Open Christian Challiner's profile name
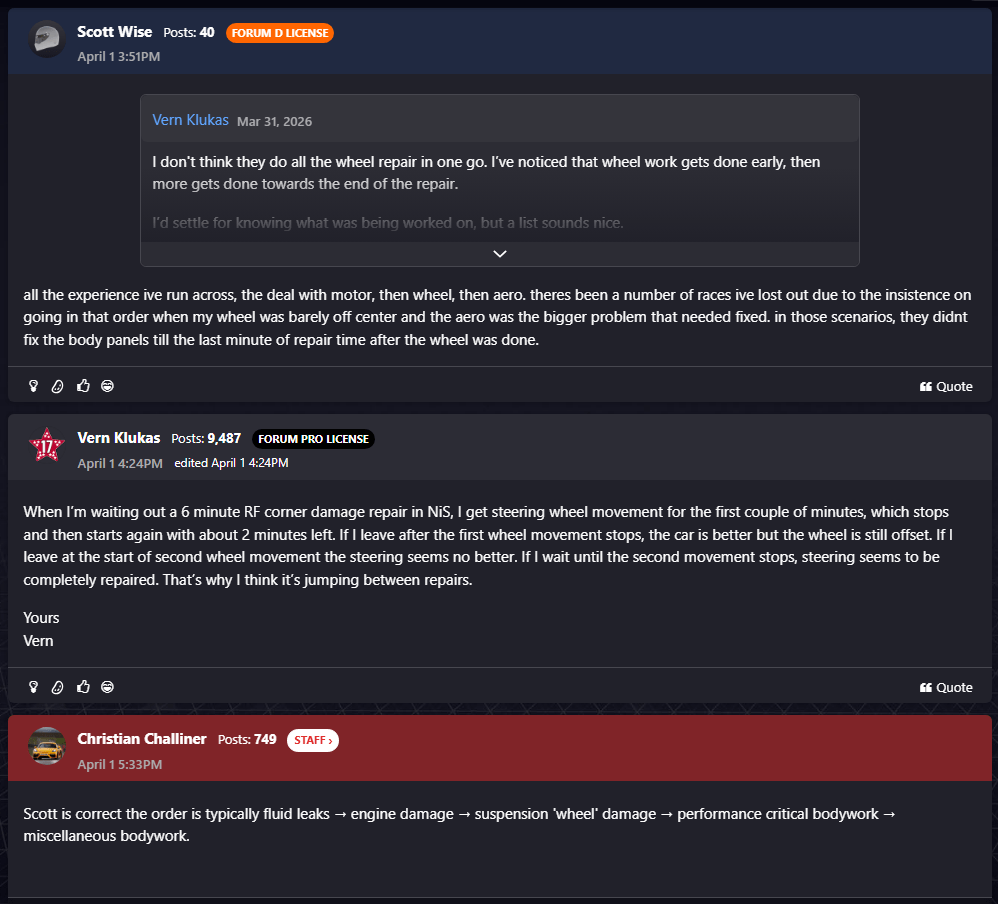The image size is (998, 904). point(142,739)
